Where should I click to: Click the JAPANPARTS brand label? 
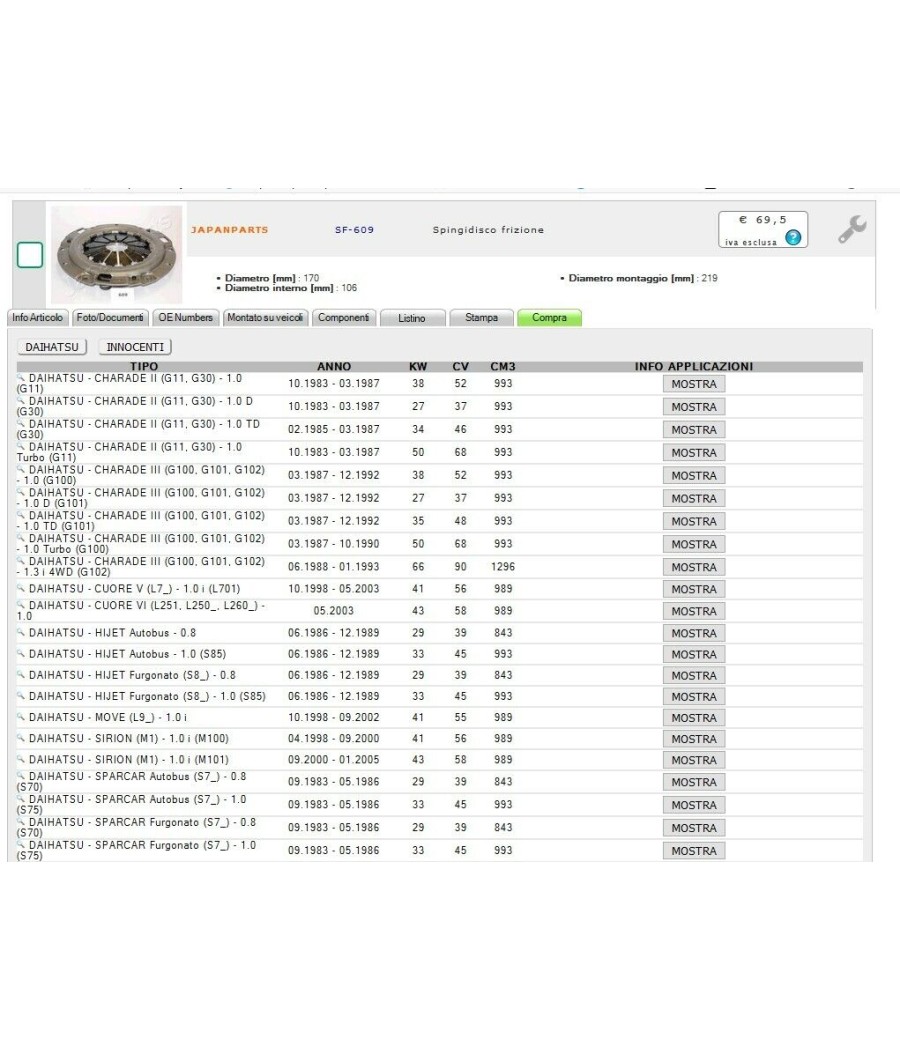pos(230,230)
